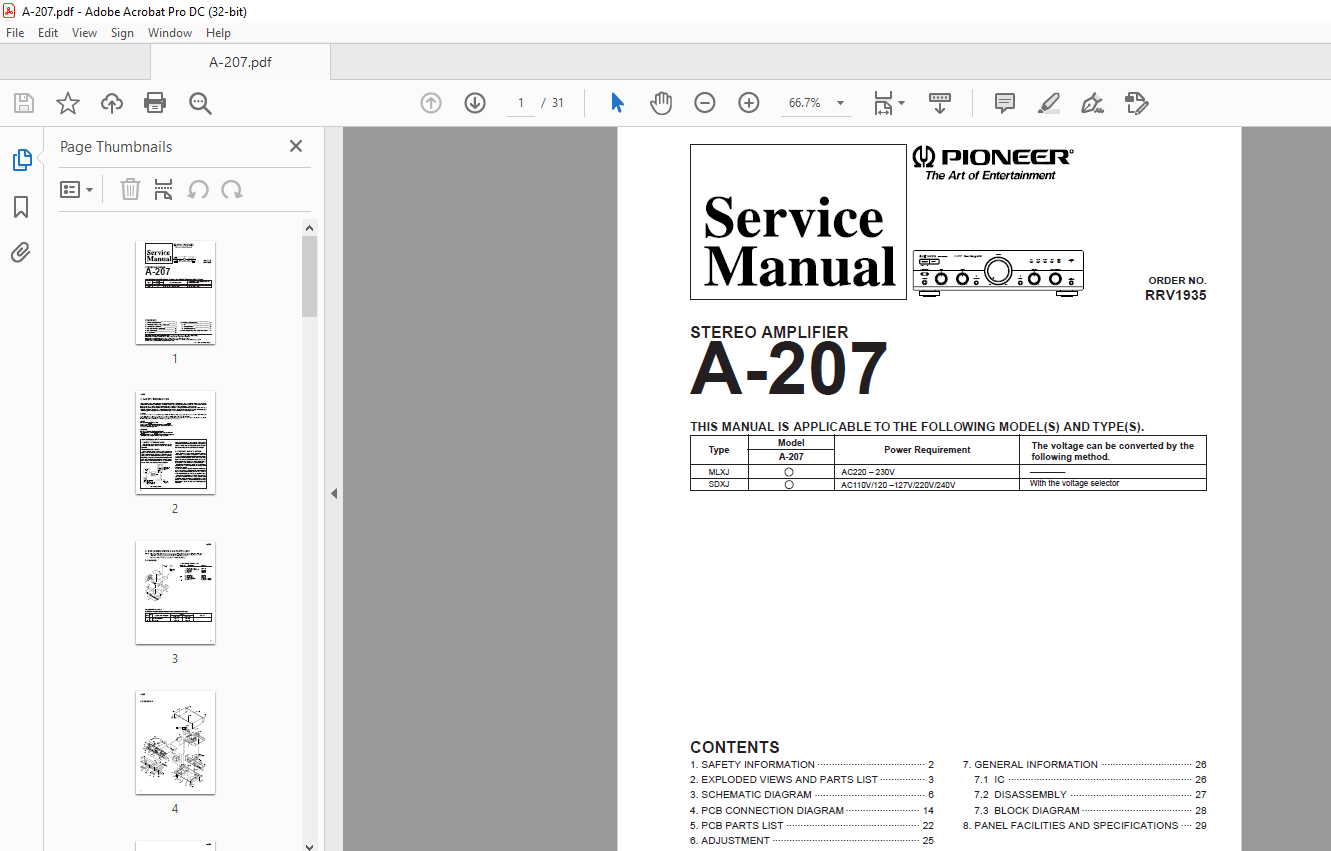
Task: Open the View menu
Action: click(x=85, y=33)
